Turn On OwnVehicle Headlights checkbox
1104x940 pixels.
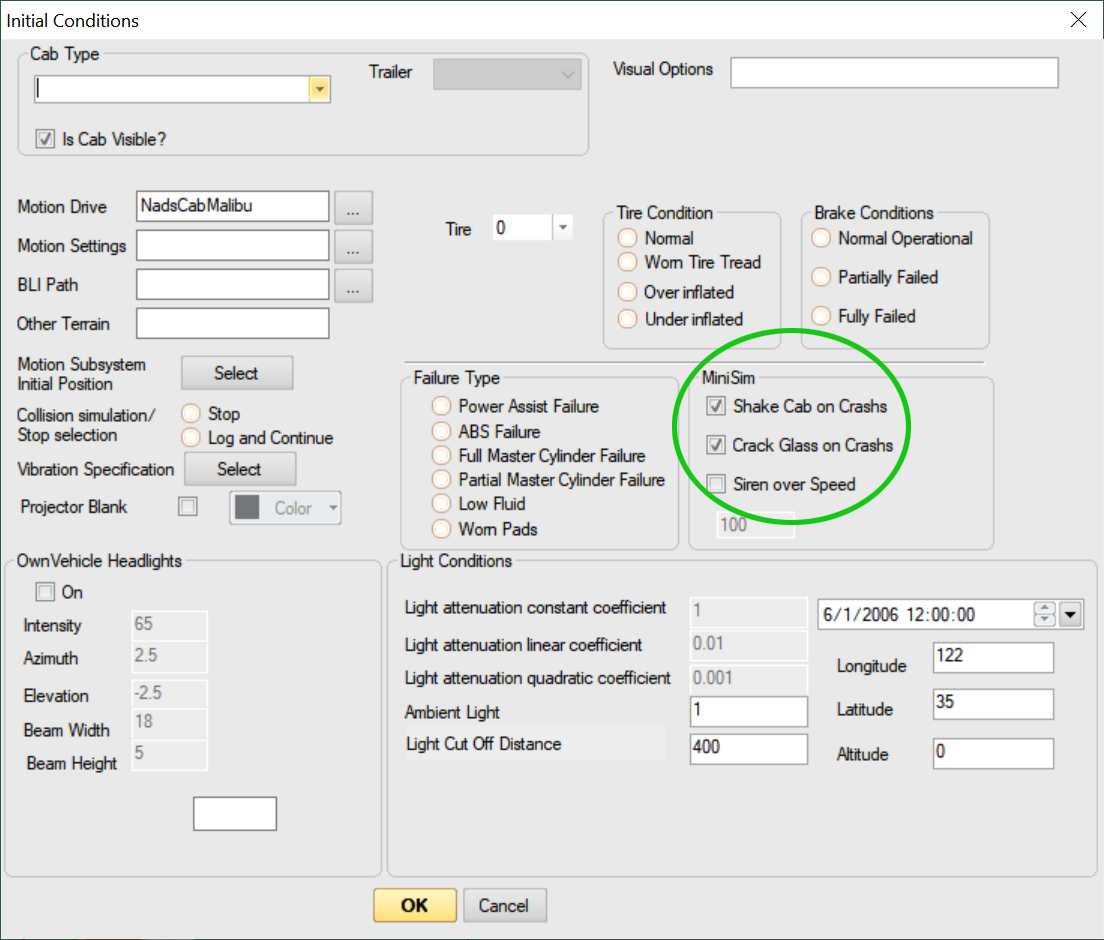(x=45, y=591)
